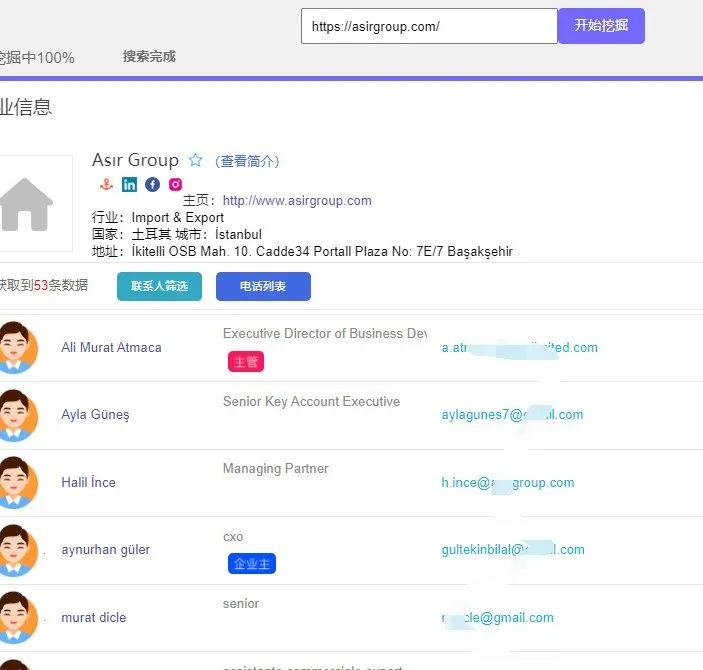Click the Managing Partner title
The image size is (703, 670).
click(x=276, y=469)
